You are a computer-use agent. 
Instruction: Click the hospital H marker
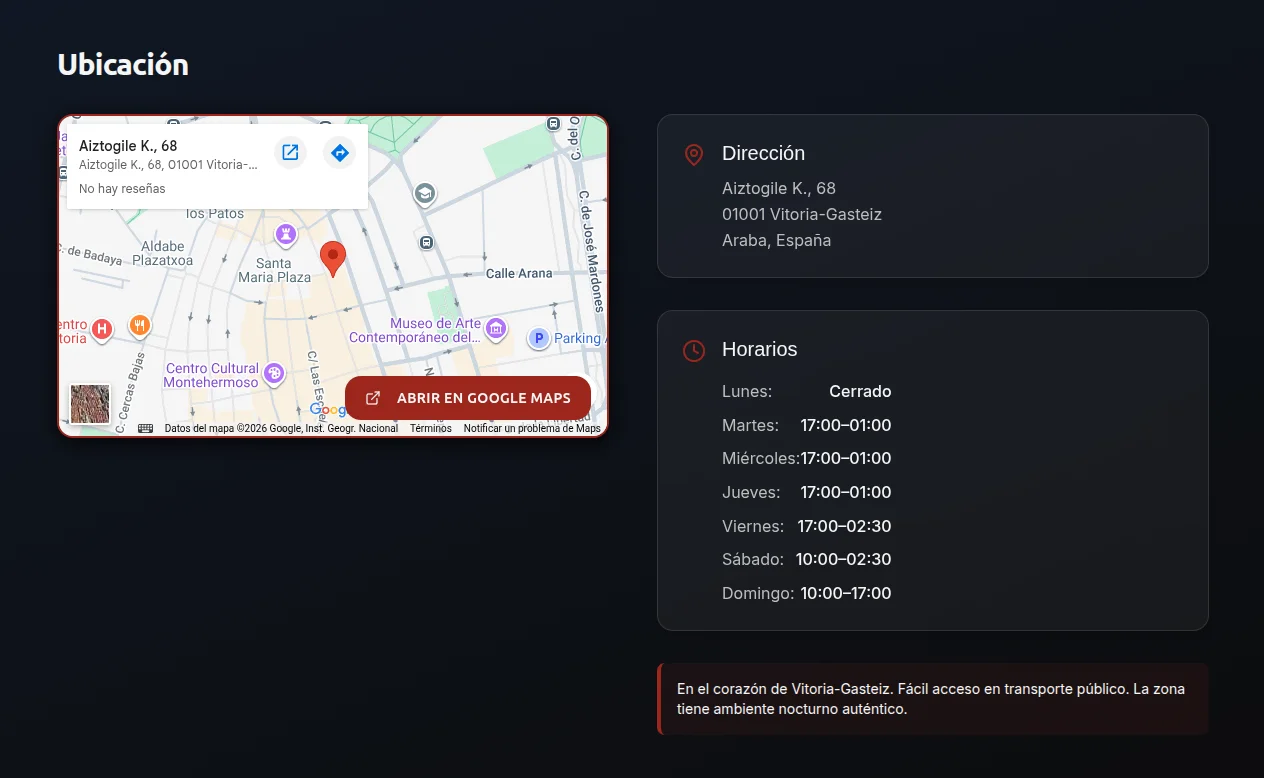click(100, 330)
